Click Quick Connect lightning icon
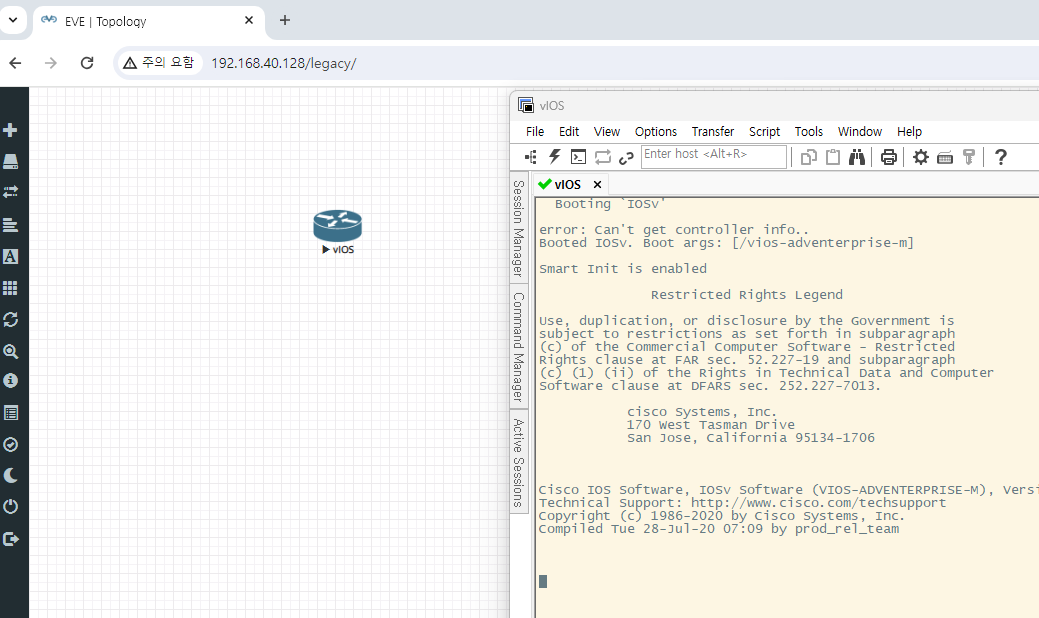The image size is (1039, 618). point(555,157)
